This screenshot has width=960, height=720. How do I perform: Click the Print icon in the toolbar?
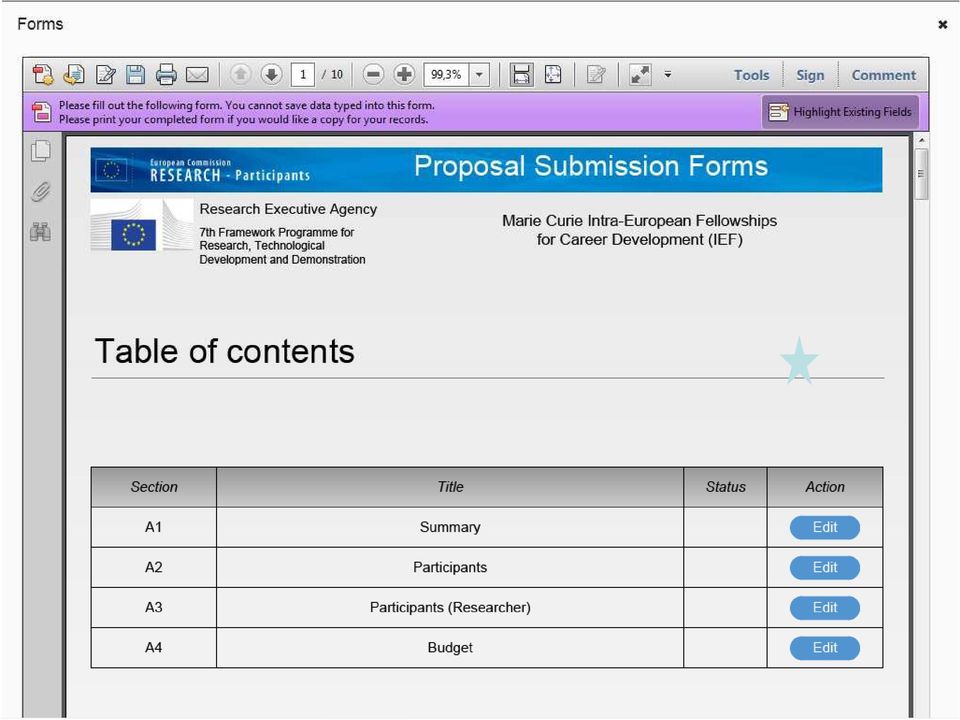166,75
